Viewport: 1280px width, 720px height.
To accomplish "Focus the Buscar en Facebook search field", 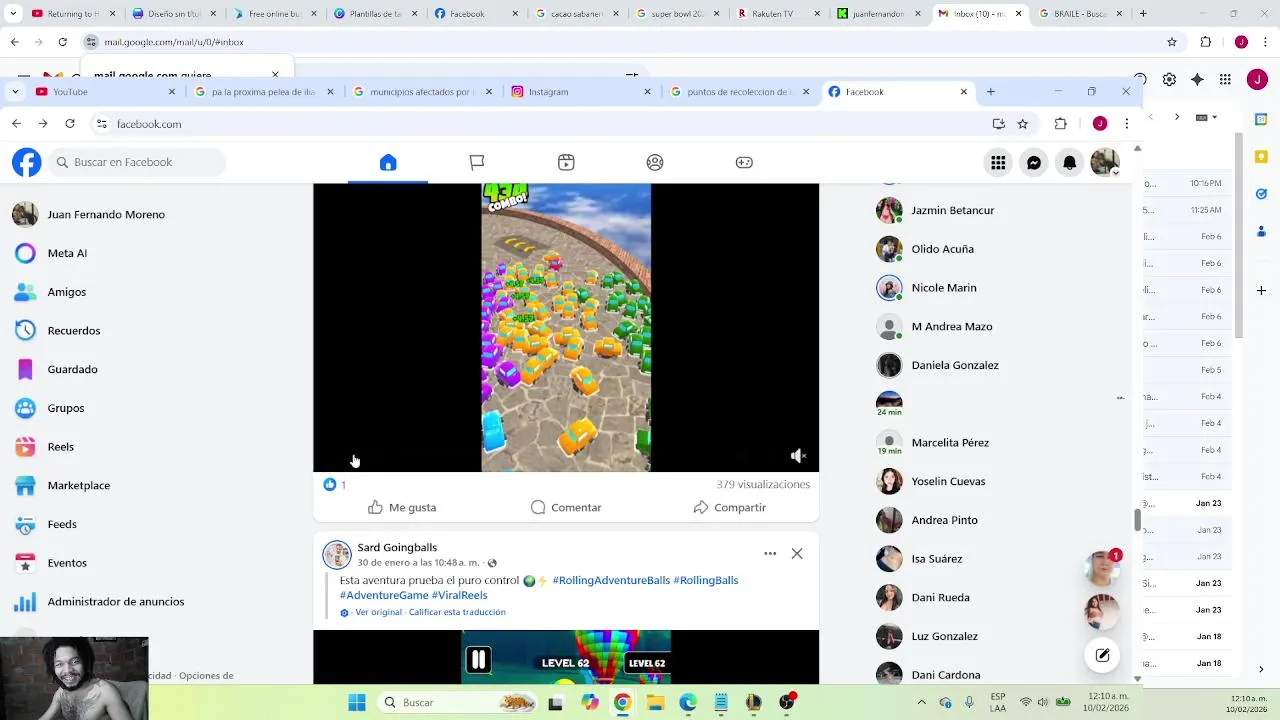I will click(x=137, y=162).
